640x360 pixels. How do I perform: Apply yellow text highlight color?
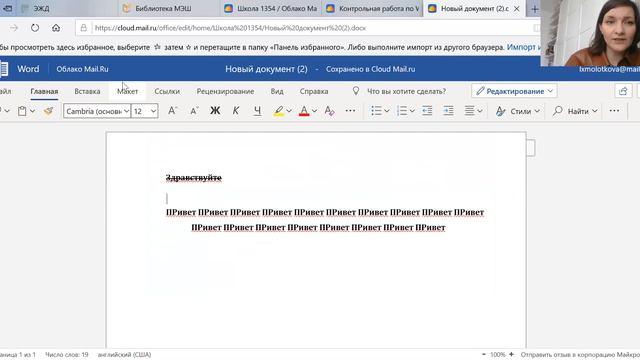coord(279,111)
